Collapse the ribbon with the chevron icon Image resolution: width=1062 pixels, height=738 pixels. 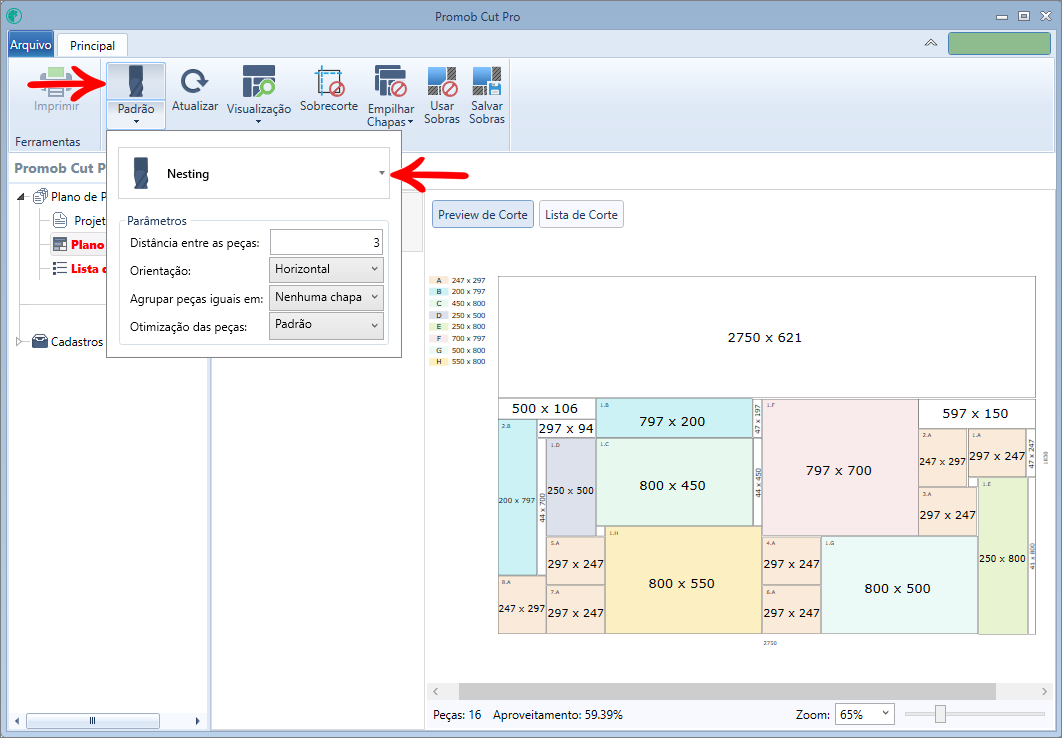click(x=931, y=43)
